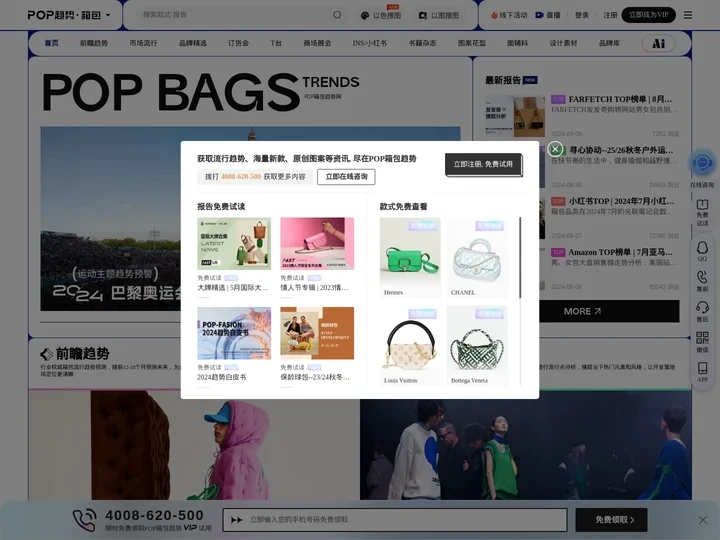This screenshot has width=720, height=540.
Task: View the Louis Vuitton bag thumbnail
Action: pos(410,346)
